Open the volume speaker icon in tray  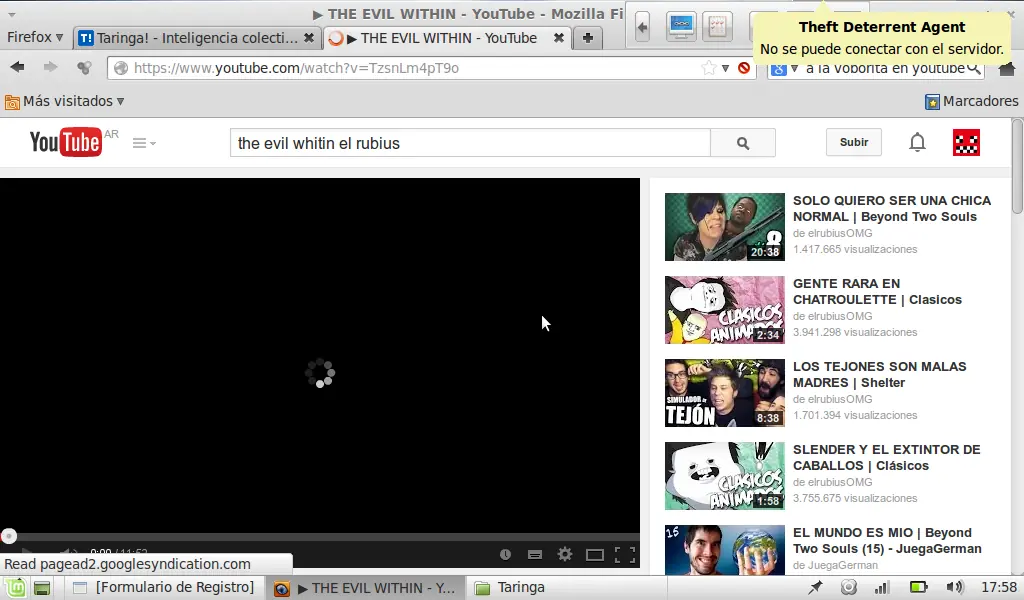pyautogui.click(x=954, y=588)
